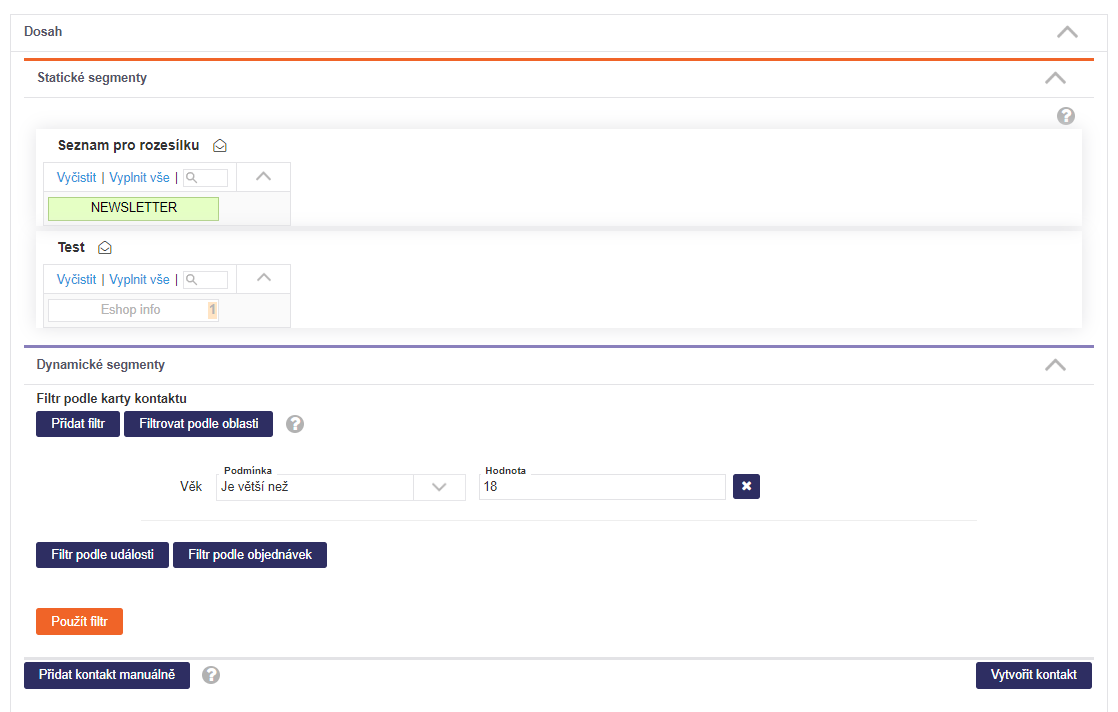The image size is (1118, 712).
Task: Toggle Eshop info segment selection
Action: (133, 310)
